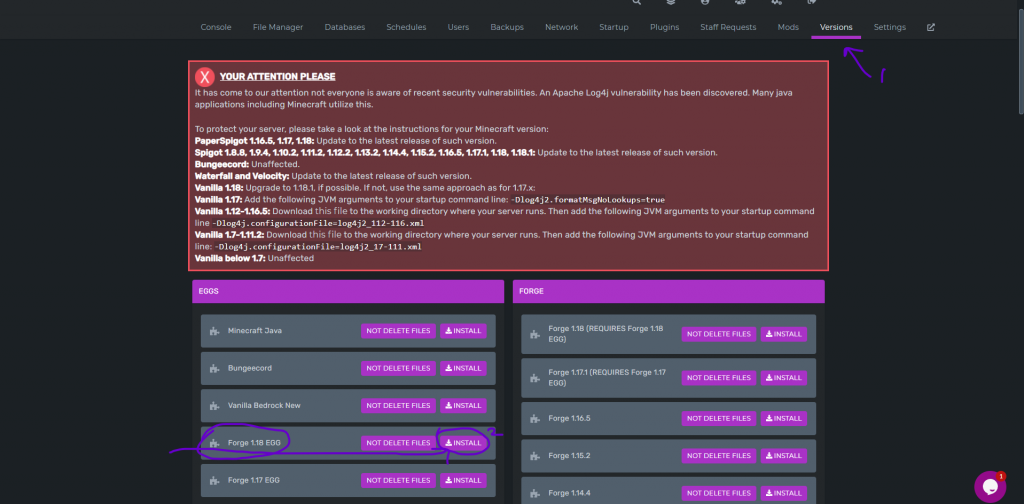The width and height of the screenshot is (1024, 504).
Task: Toggle NOT DELETE FILES for Forge 1.16.5
Action: coord(719,418)
